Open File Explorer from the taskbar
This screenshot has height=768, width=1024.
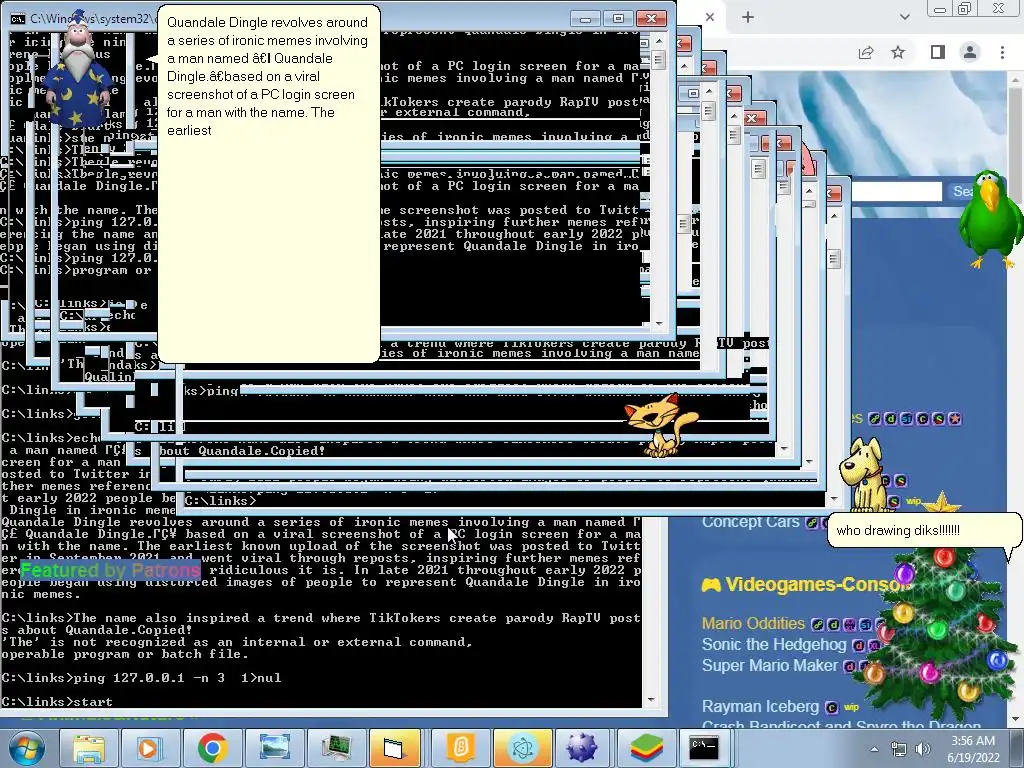pyautogui.click(x=89, y=748)
